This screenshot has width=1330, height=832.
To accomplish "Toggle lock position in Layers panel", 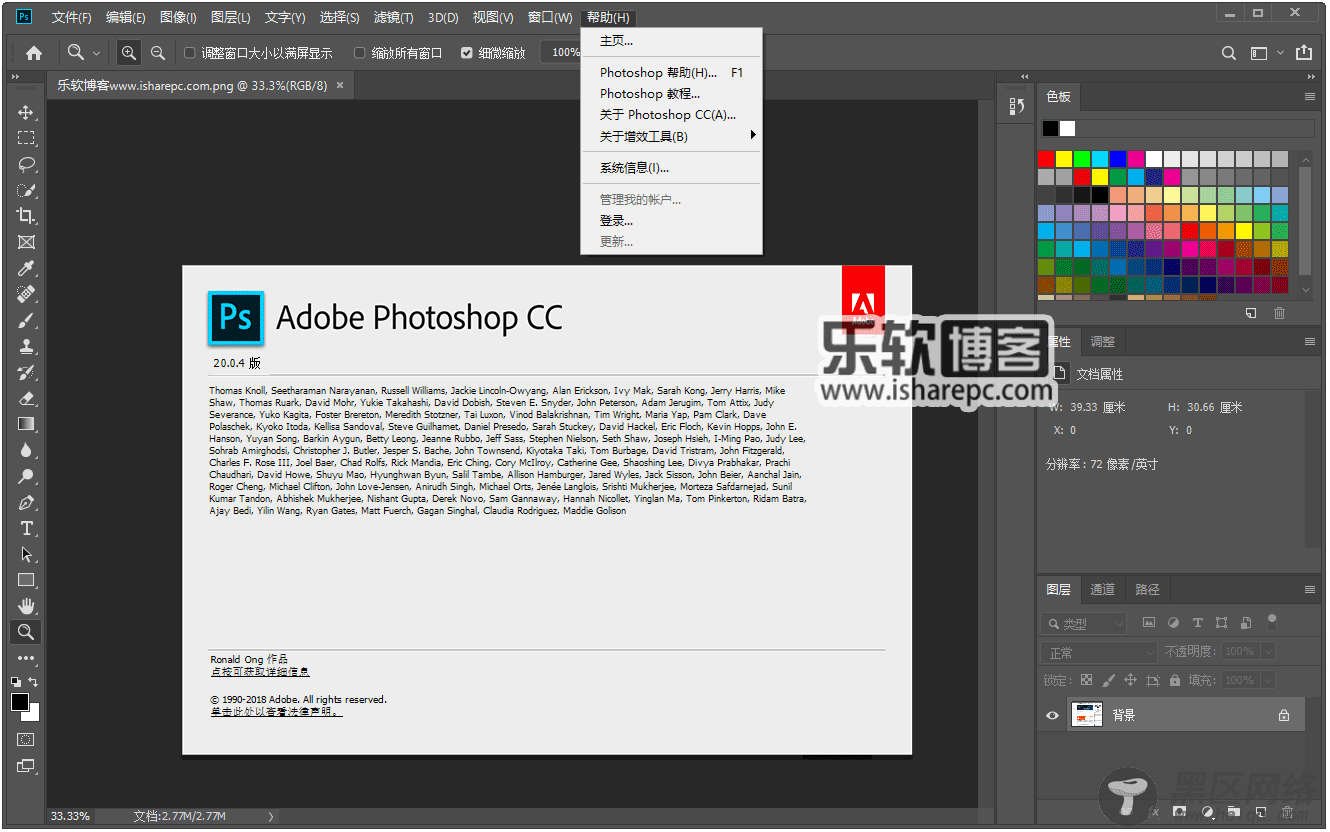I will point(1130,680).
